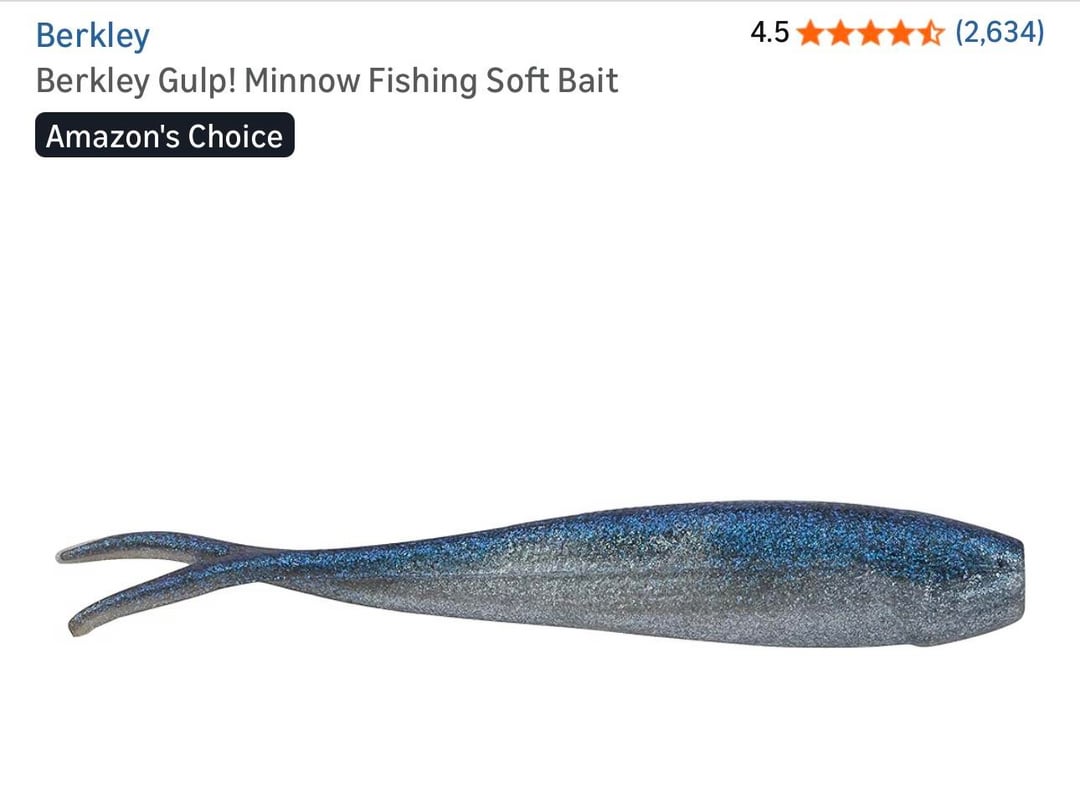
Task: Click the 4.5 rating number
Action: point(769,32)
